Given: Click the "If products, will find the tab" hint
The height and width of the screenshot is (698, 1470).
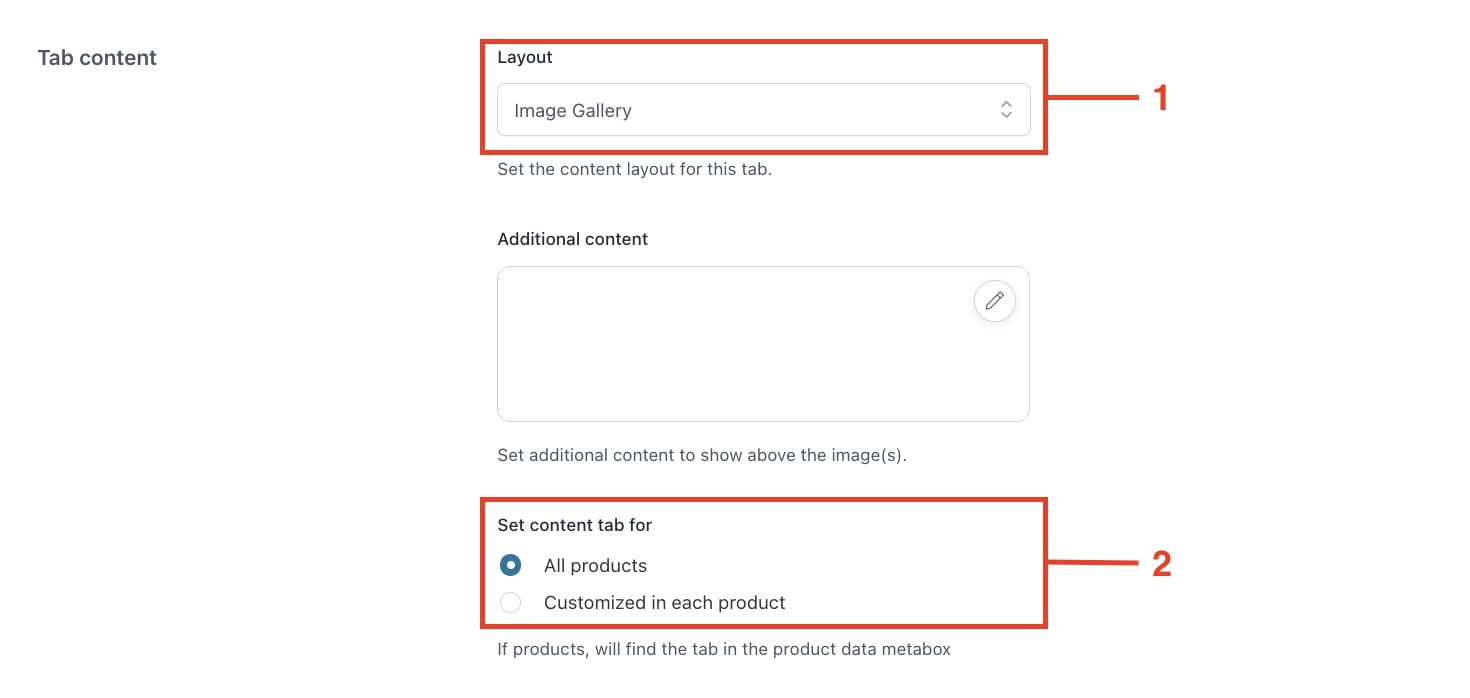Looking at the screenshot, I should (x=724, y=649).
